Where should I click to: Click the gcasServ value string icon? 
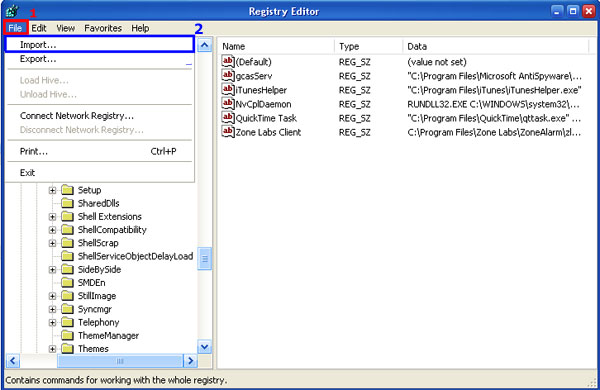(x=228, y=75)
